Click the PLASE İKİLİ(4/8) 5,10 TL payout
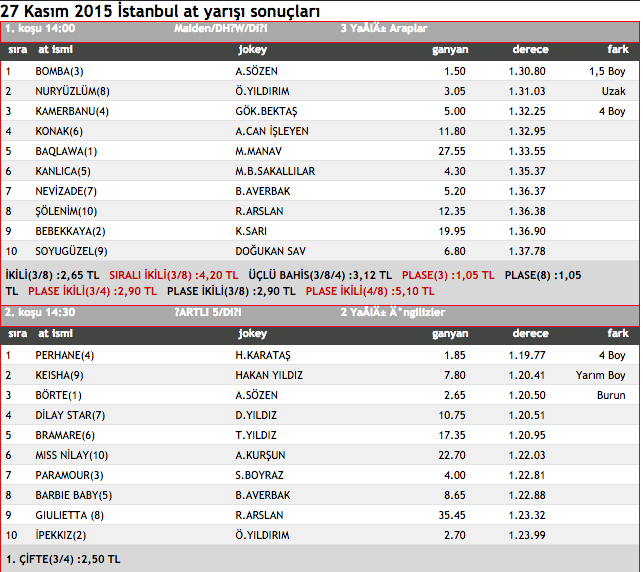The height and width of the screenshot is (572, 643). click(370, 291)
